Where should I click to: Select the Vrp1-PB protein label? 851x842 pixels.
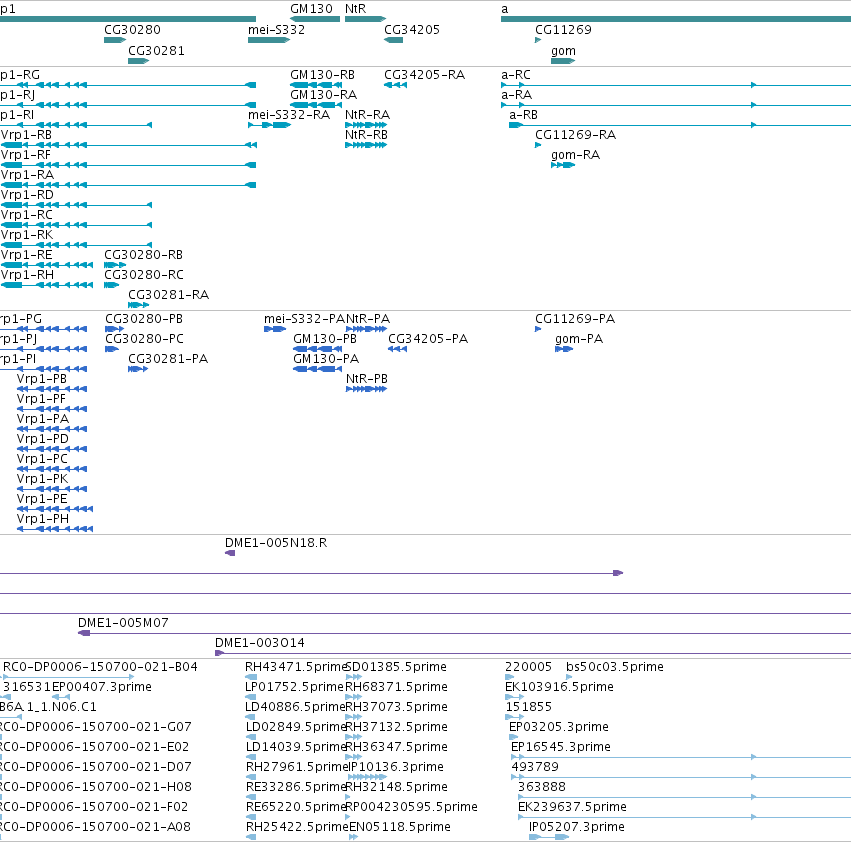tap(42, 379)
